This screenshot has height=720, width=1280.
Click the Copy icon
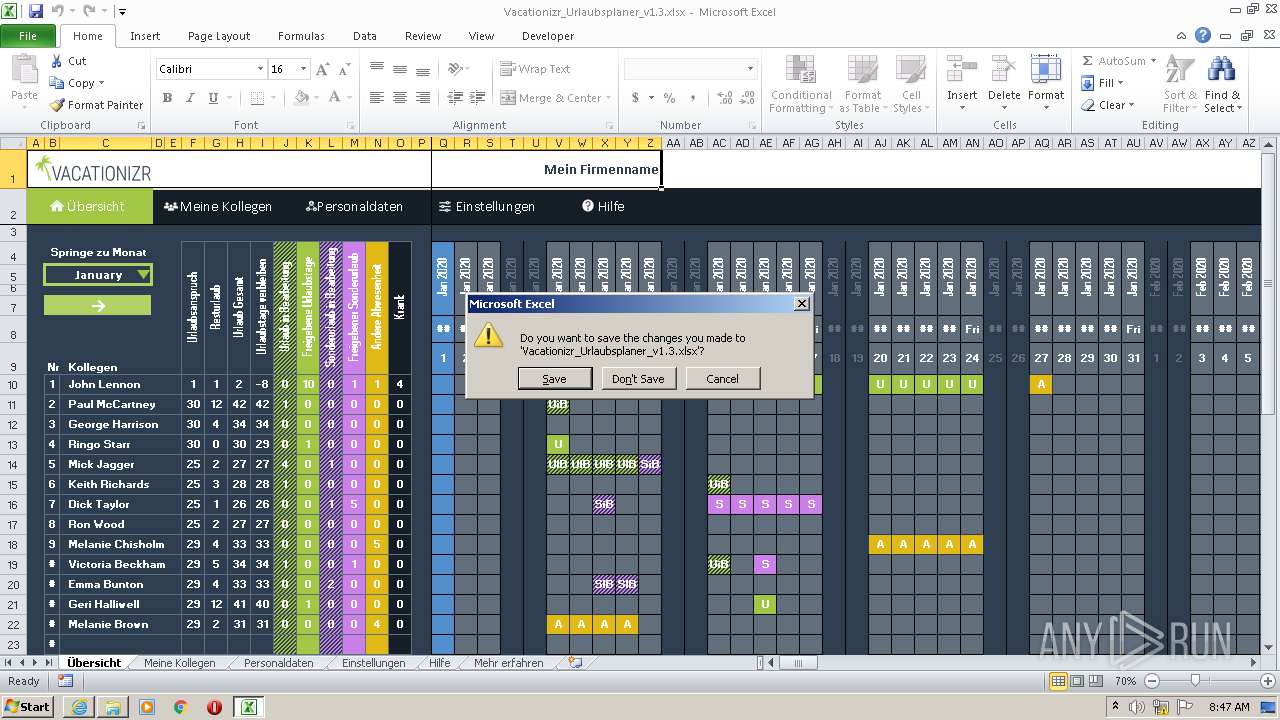click(x=57, y=83)
